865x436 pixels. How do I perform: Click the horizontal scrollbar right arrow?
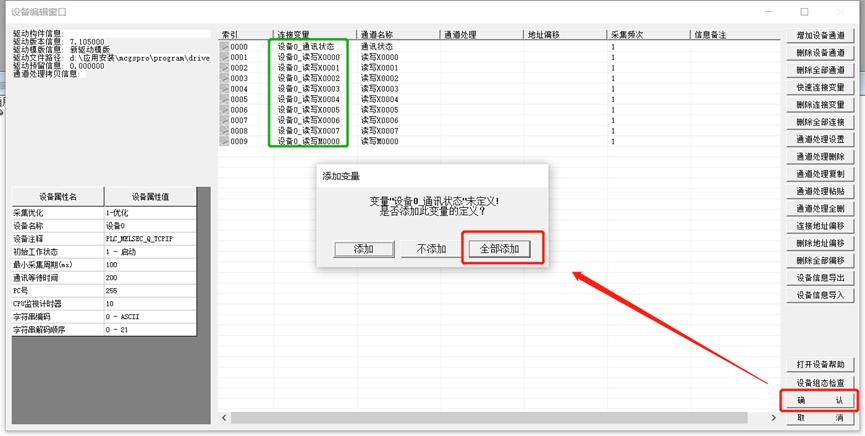(774, 418)
